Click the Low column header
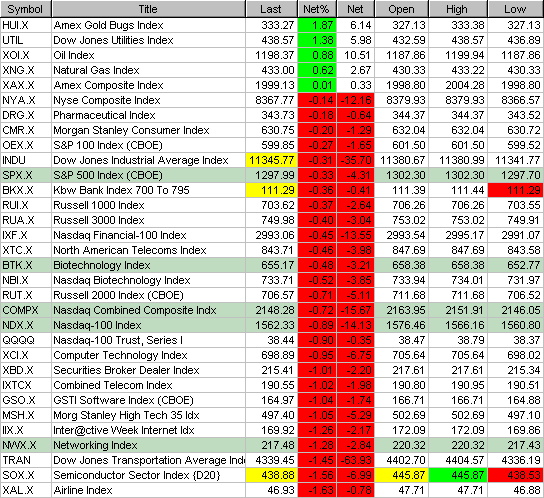The width and height of the screenshot is (544, 498). tap(516, 9)
